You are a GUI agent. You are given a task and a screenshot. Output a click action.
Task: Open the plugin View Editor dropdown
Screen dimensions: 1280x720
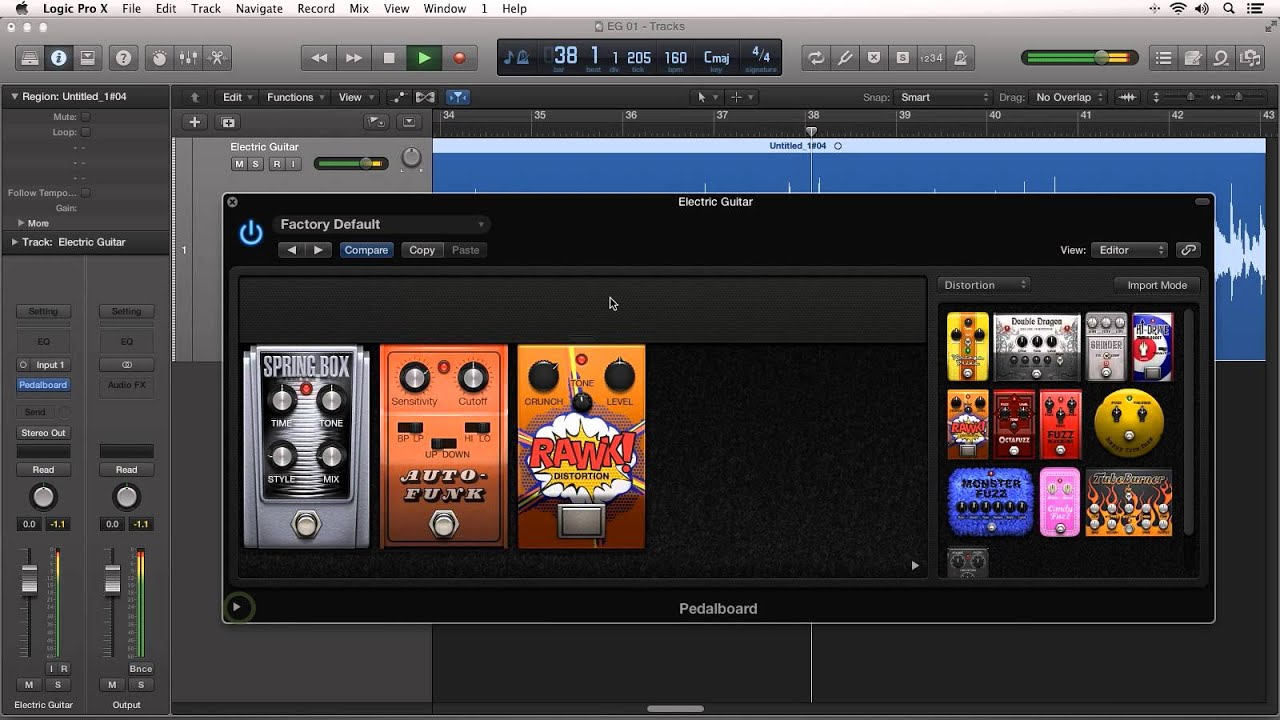click(1129, 250)
